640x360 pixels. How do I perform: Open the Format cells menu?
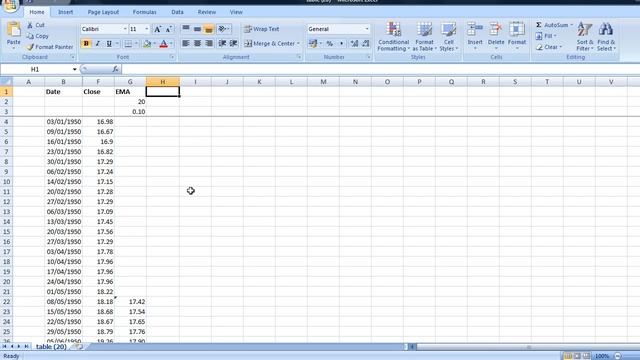pos(517,36)
